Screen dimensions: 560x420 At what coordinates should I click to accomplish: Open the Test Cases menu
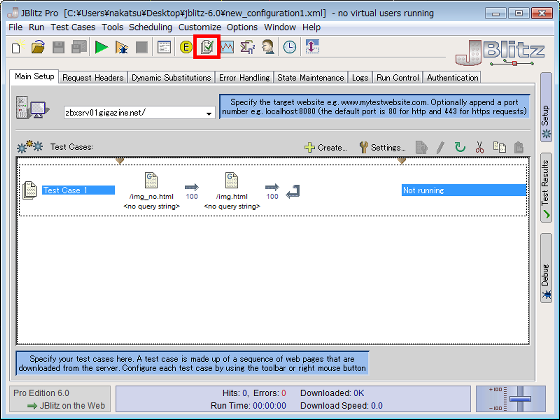[73, 27]
